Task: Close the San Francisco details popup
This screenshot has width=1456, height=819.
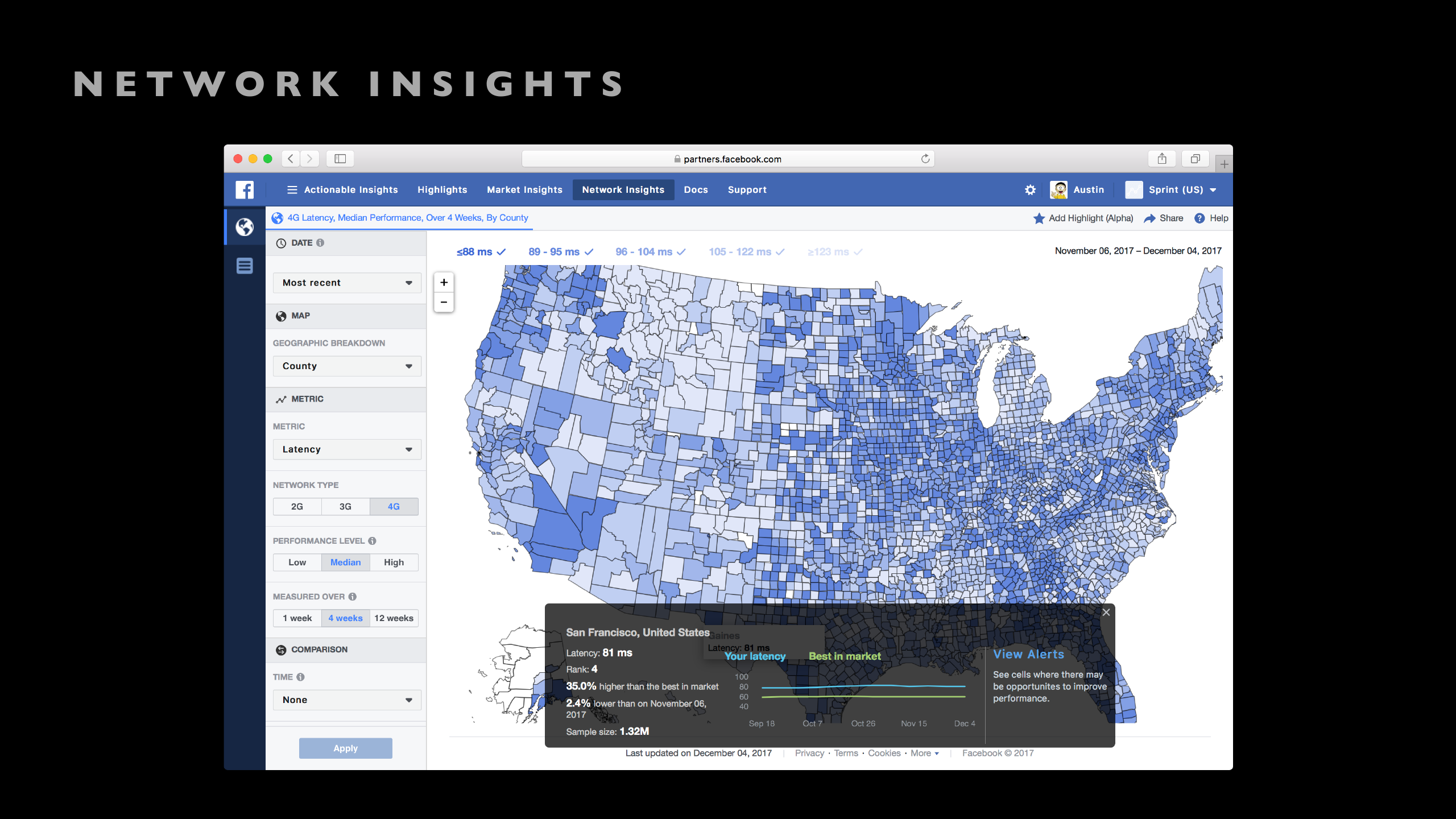Action: 1106,613
